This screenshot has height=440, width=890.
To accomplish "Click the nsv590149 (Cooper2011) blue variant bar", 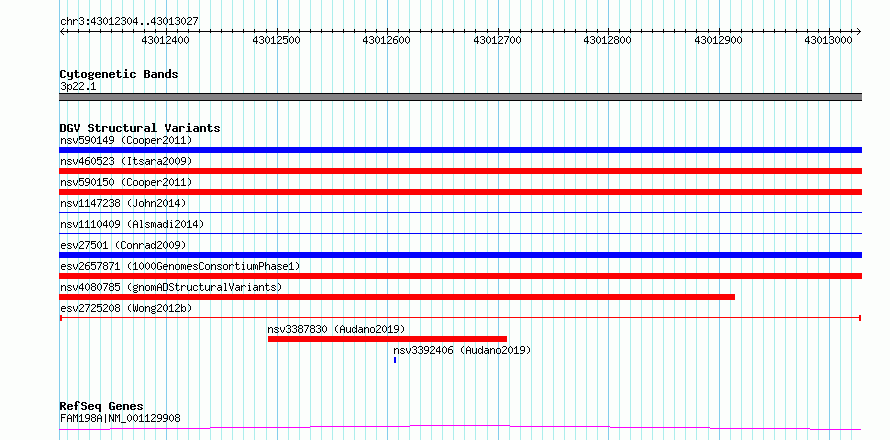I will pos(460,150).
